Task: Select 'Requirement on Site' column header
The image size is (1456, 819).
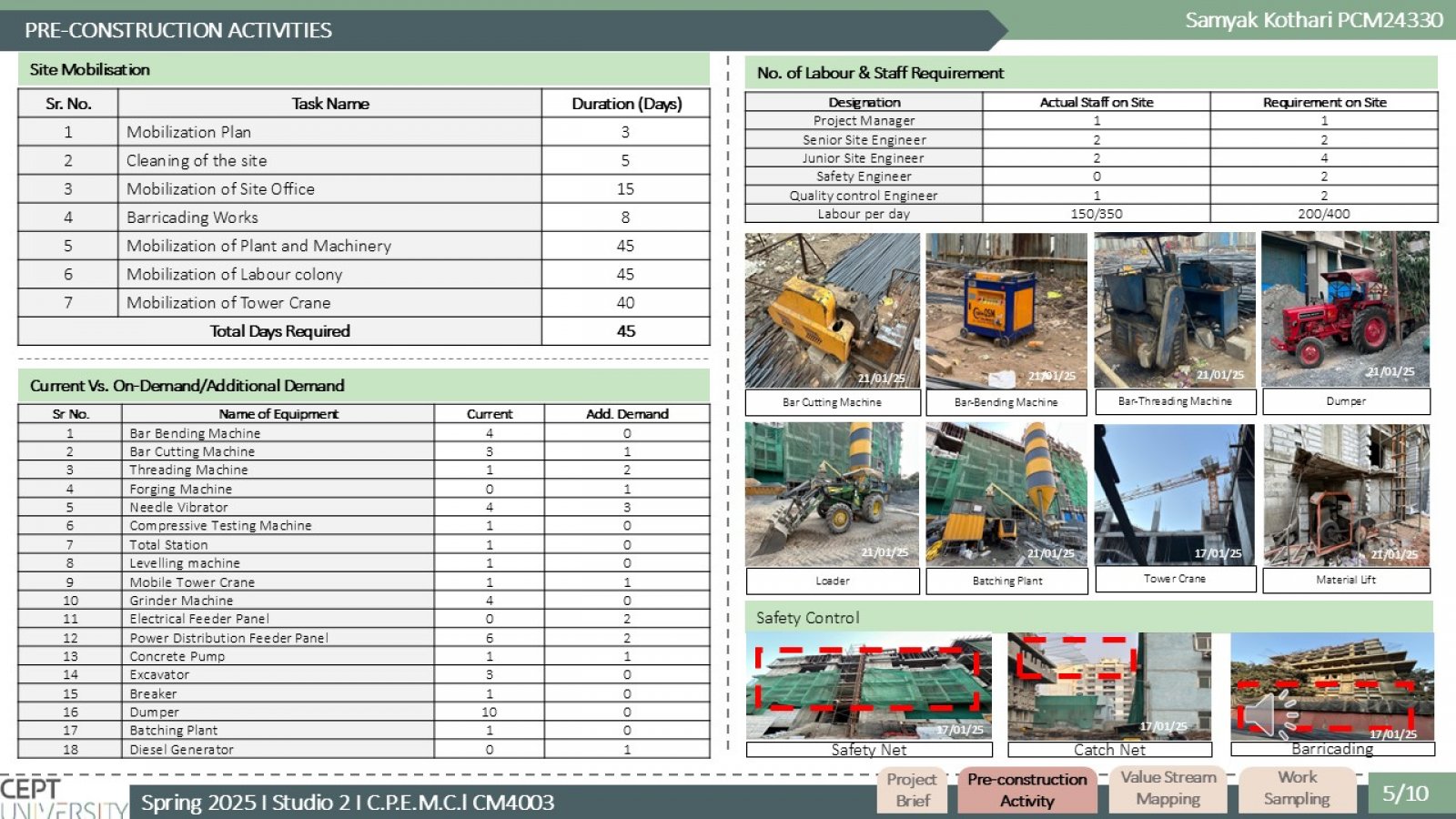Action: tap(1324, 102)
